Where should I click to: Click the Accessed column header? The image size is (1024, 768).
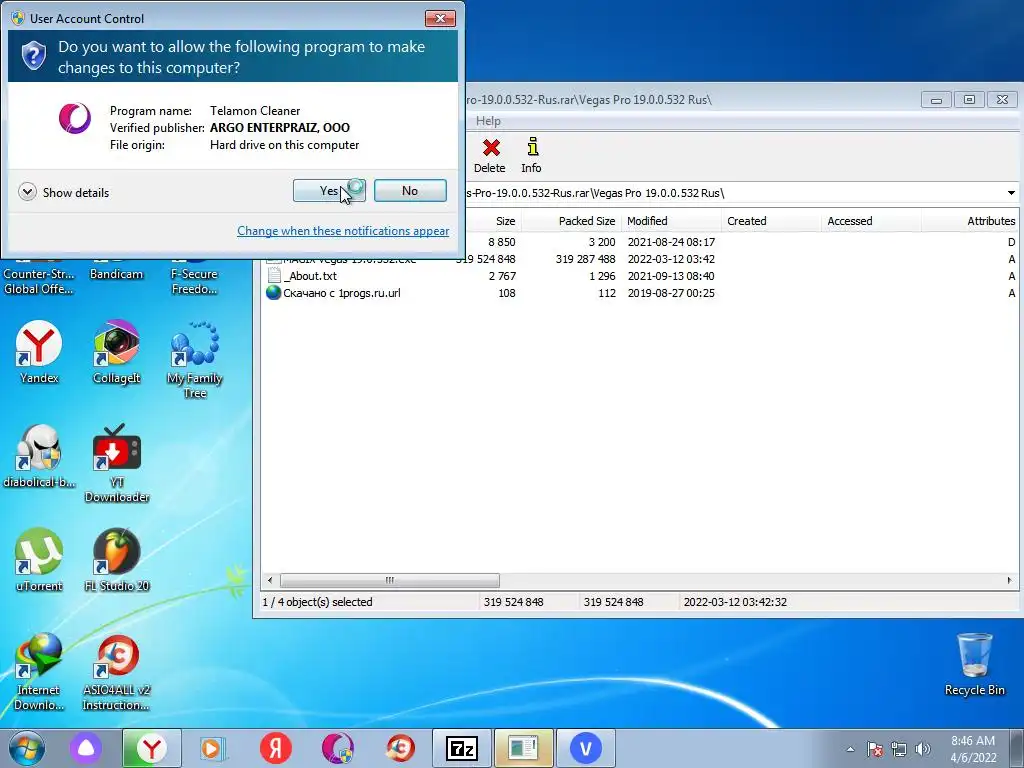pyautogui.click(x=871, y=221)
